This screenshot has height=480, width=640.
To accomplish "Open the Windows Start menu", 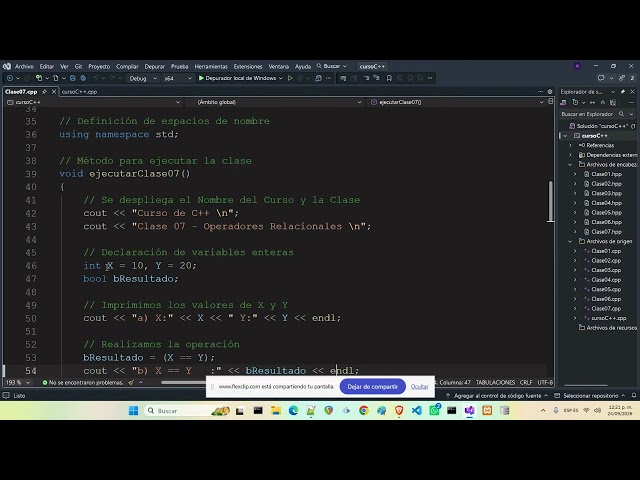I will pos(133,411).
